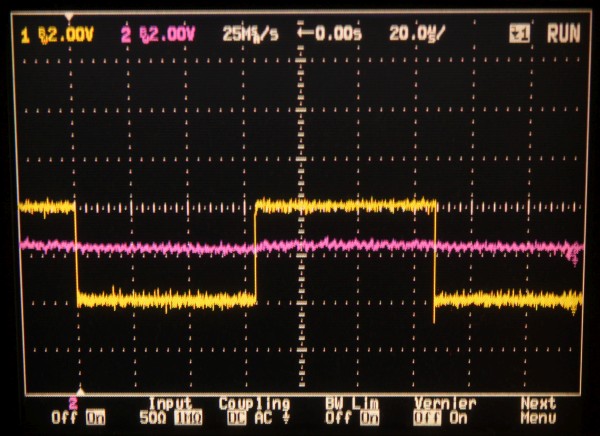Click the pink channel 2 label above Off/On

pos(73,403)
